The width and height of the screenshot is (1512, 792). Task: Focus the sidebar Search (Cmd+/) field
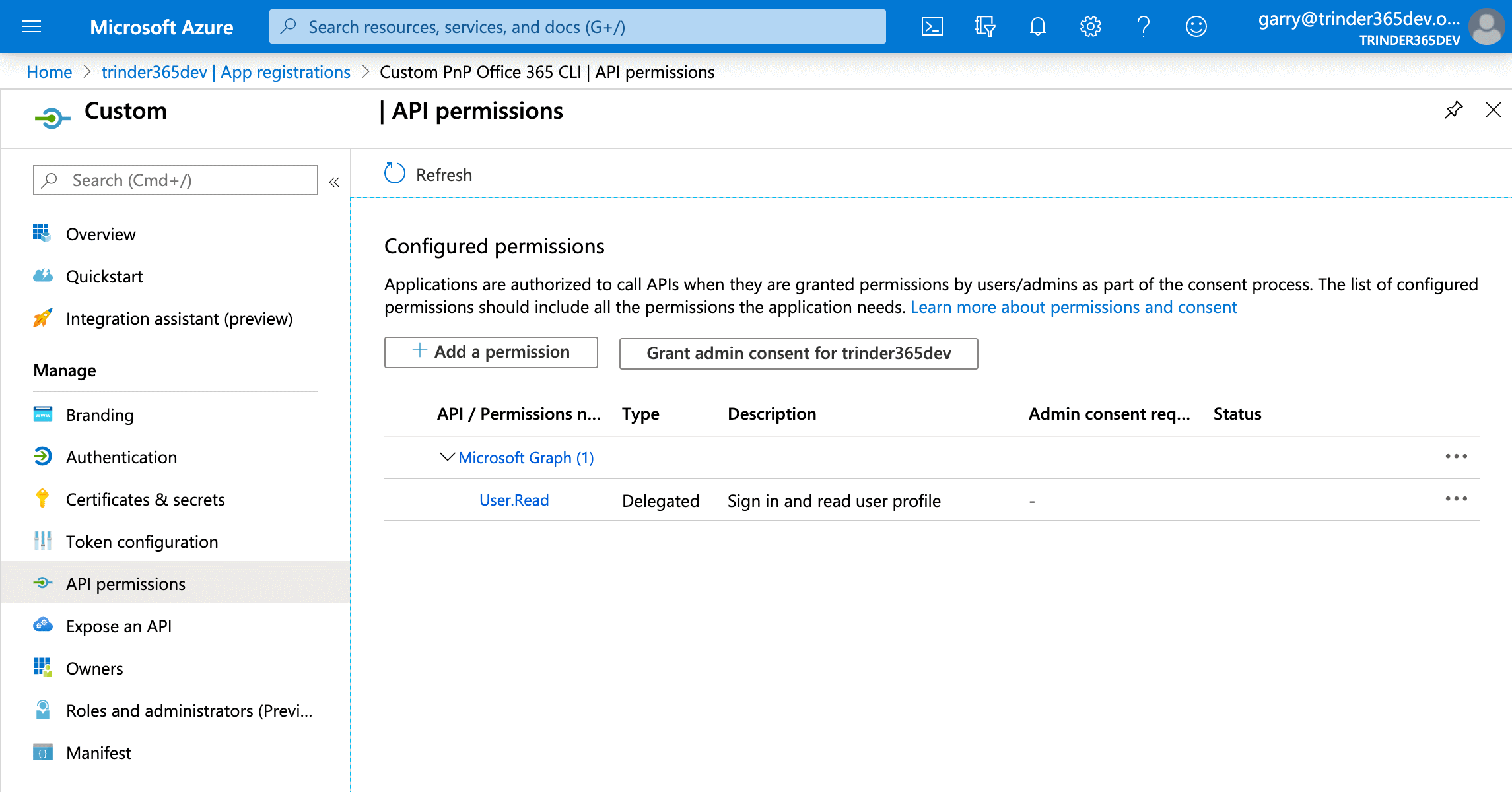point(176,180)
